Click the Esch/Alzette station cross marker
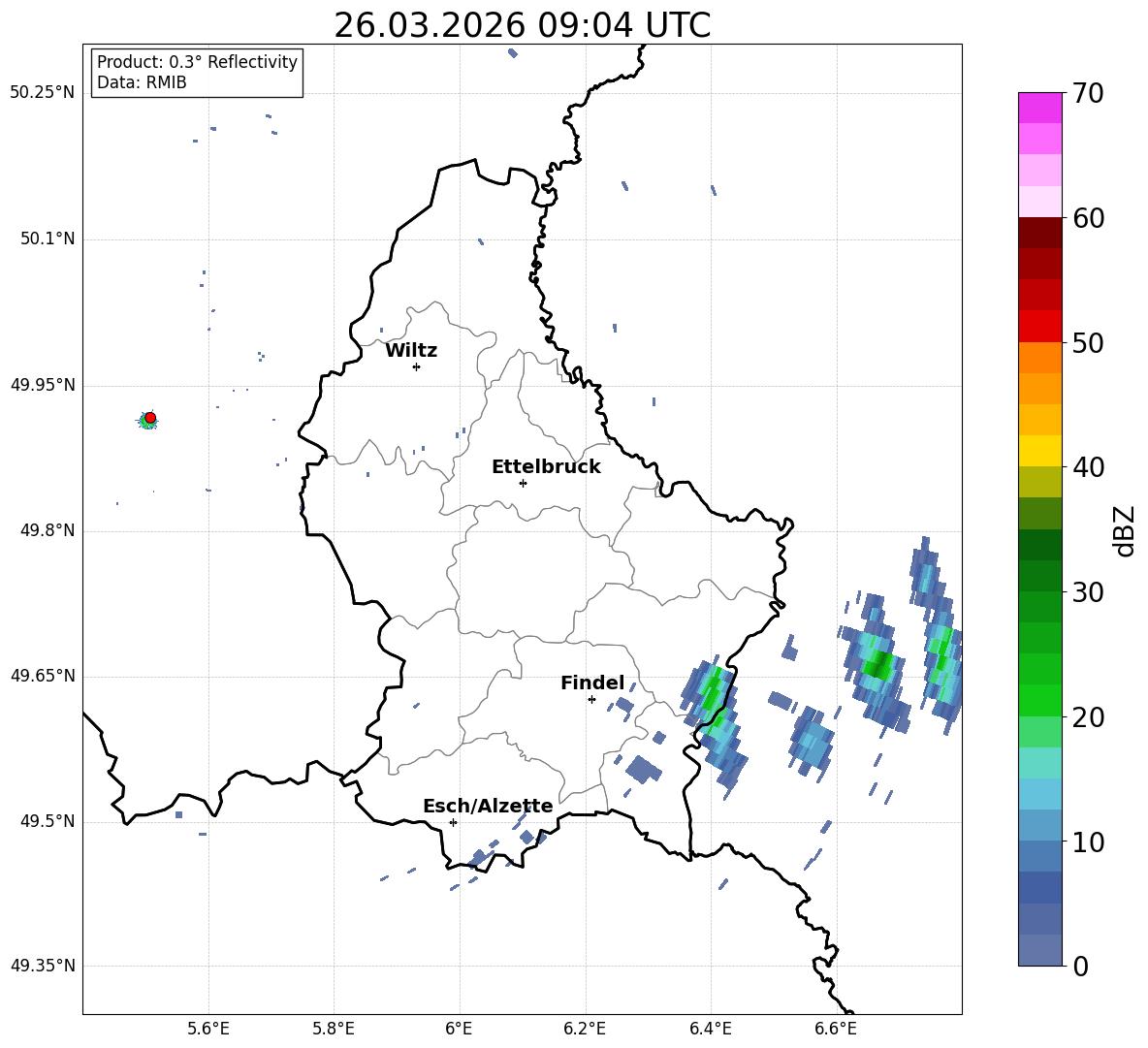This screenshot has width=1148, height=1048. [453, 822]
